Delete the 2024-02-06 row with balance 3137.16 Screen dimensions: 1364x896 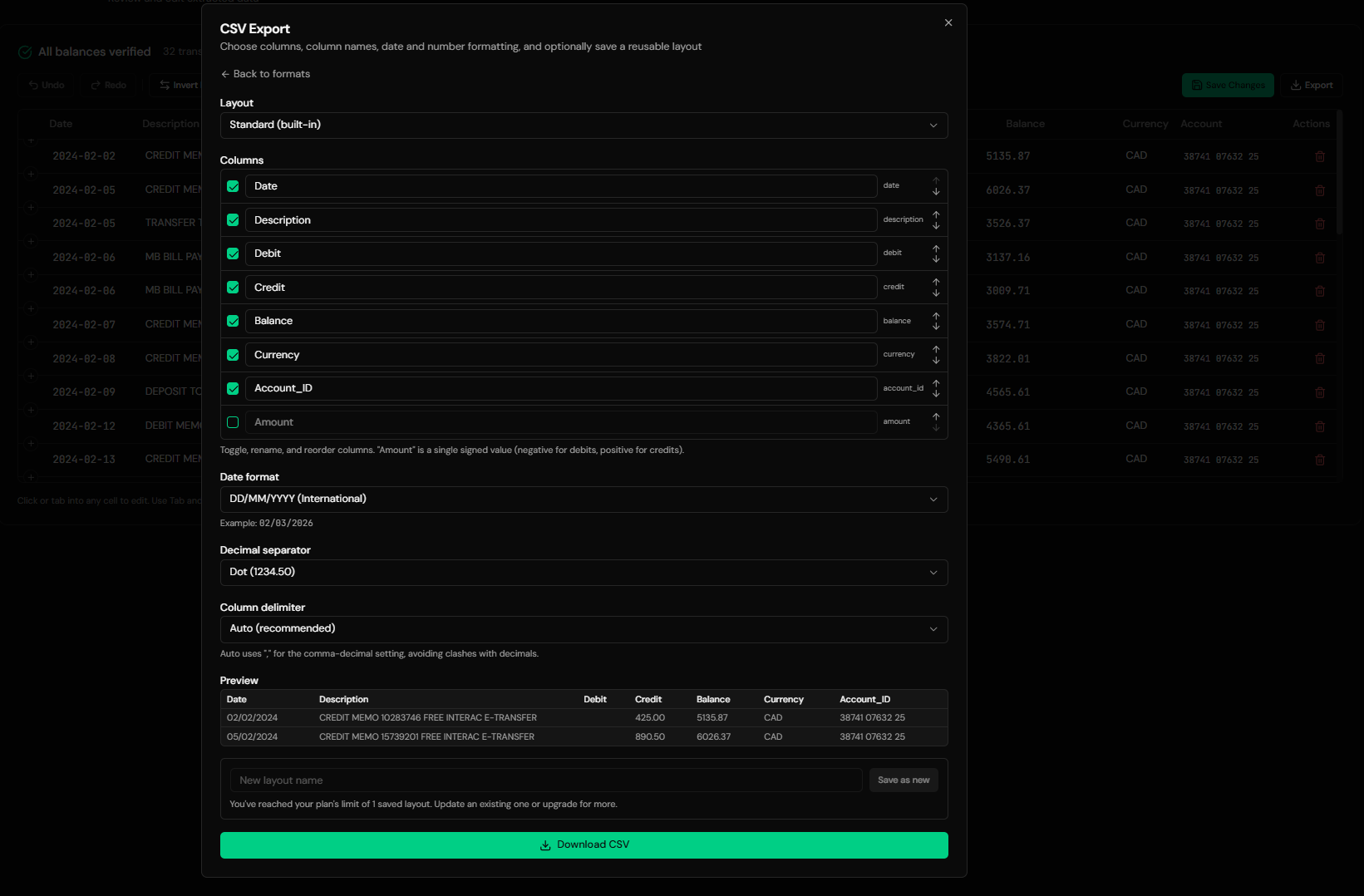[1320, 258]
